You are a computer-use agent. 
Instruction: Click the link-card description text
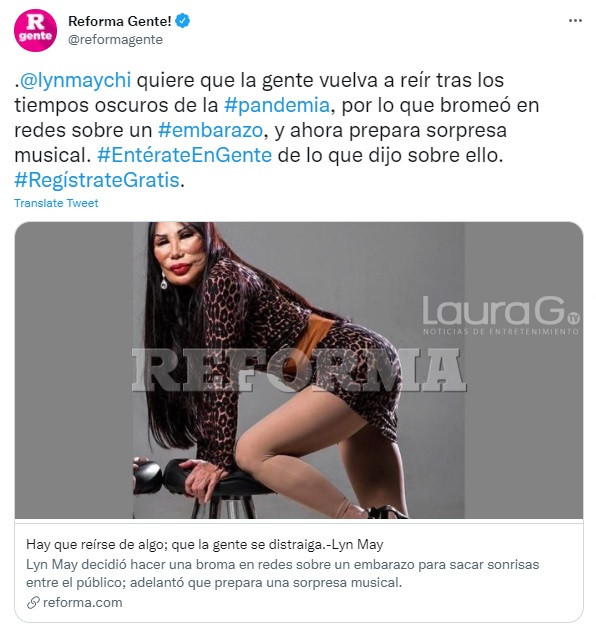[x=282, y=573]
